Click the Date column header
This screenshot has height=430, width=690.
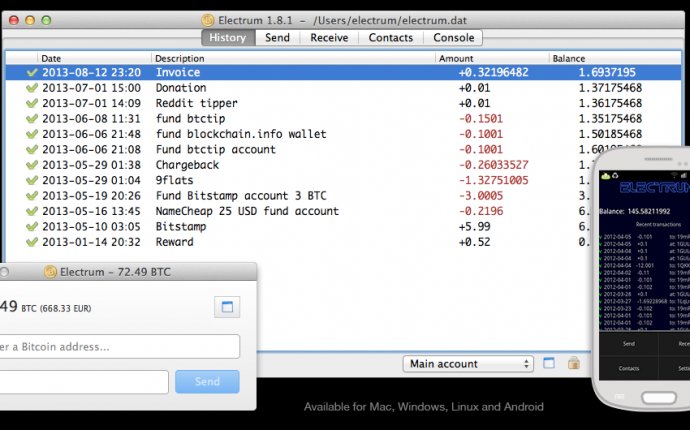tap(95, 59)
